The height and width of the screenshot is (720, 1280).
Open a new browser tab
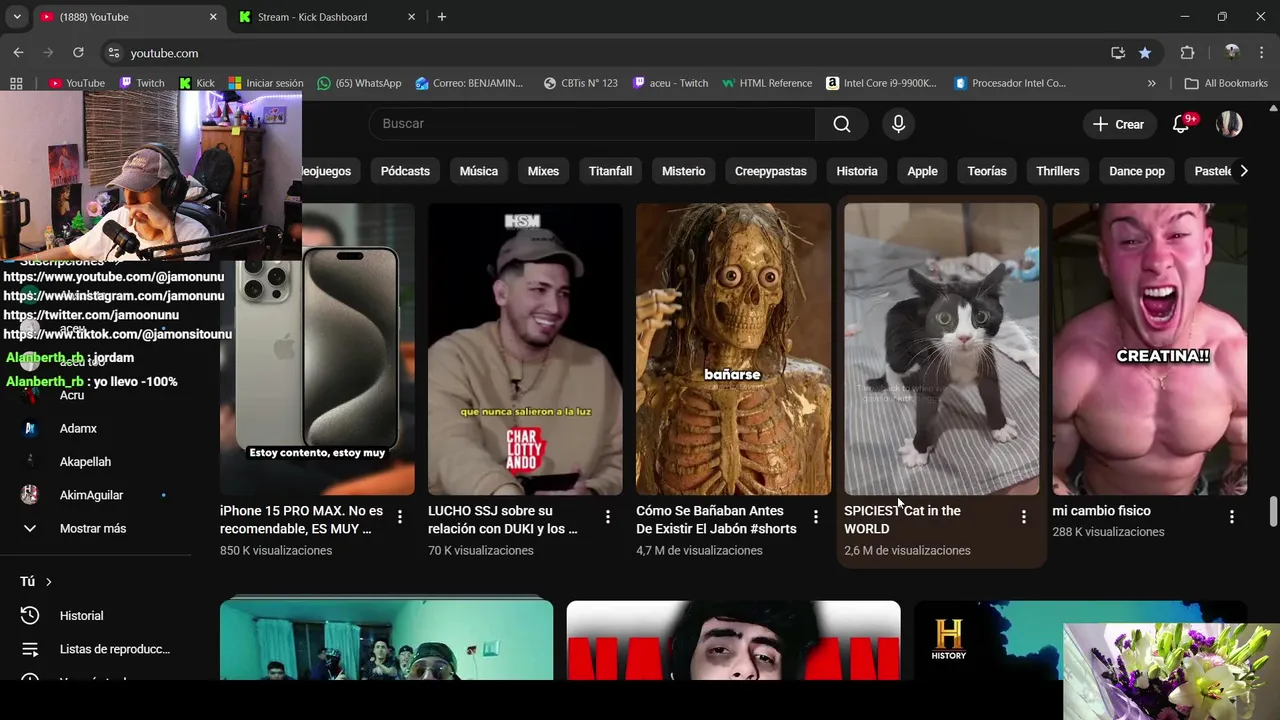click(442, 17)
